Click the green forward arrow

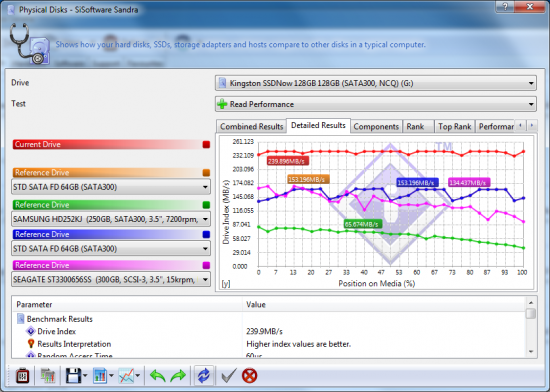[178, 376]
